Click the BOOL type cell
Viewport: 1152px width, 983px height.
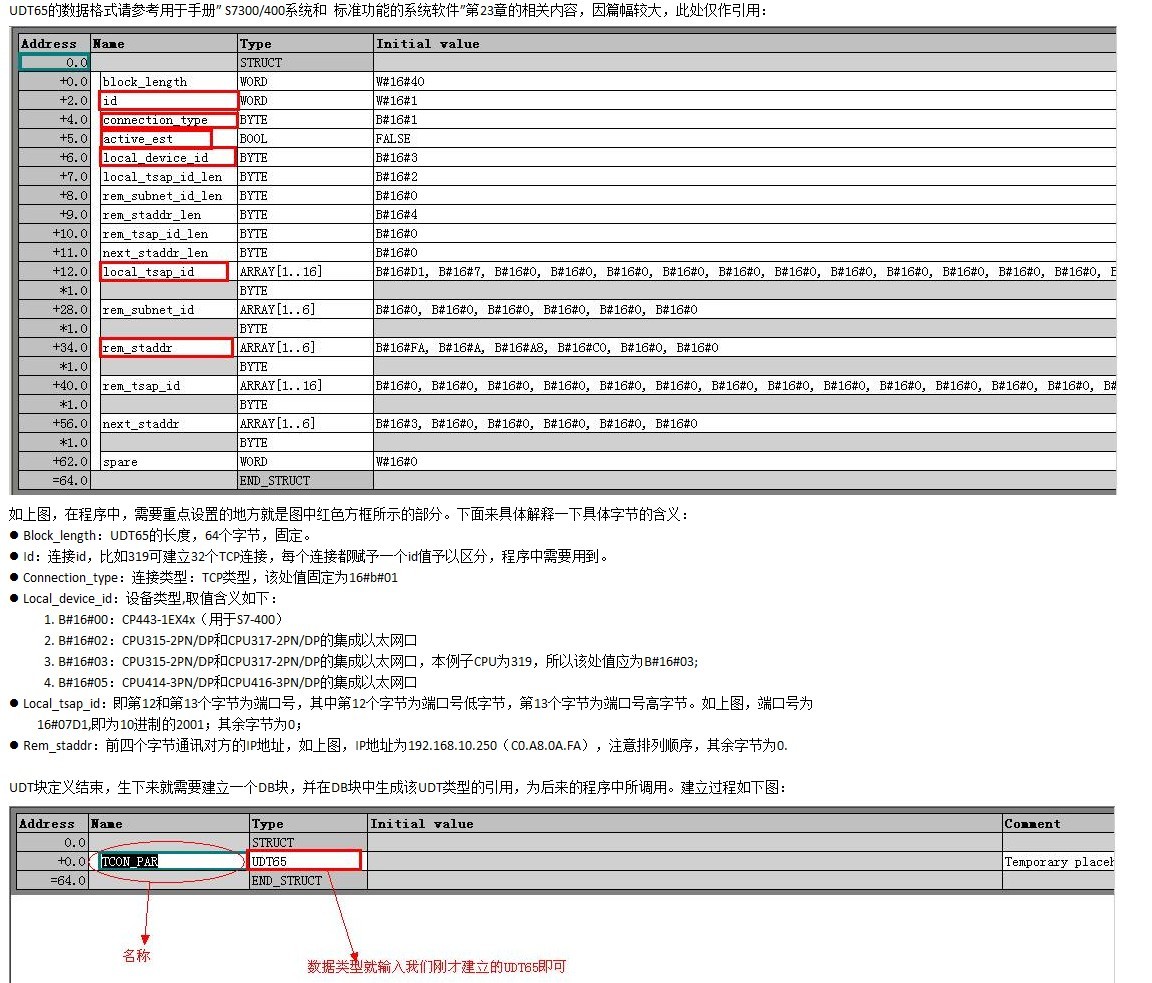(x=305, y=139)
